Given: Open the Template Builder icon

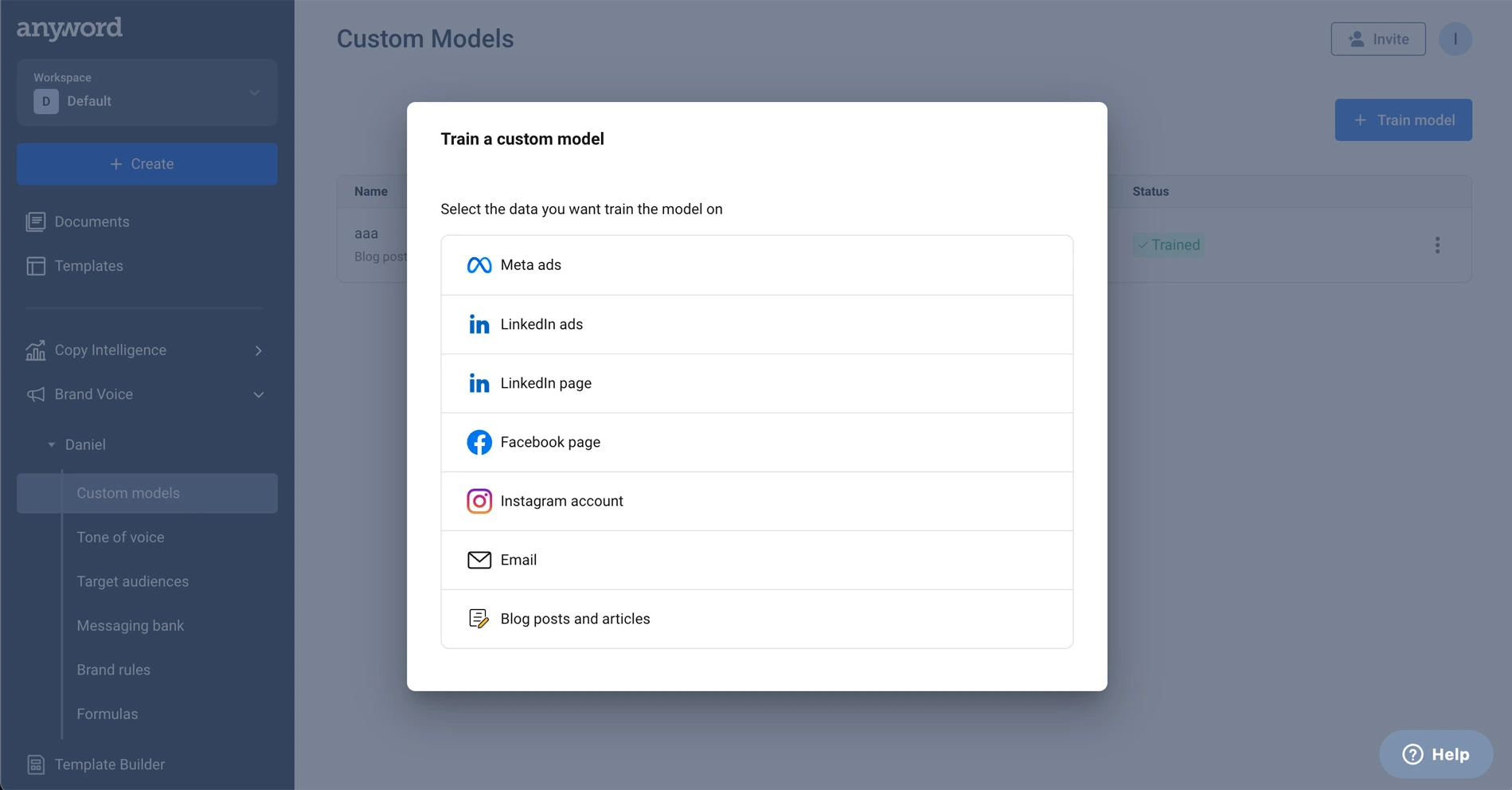Looking at the screenshot, I should coord(36,765).
